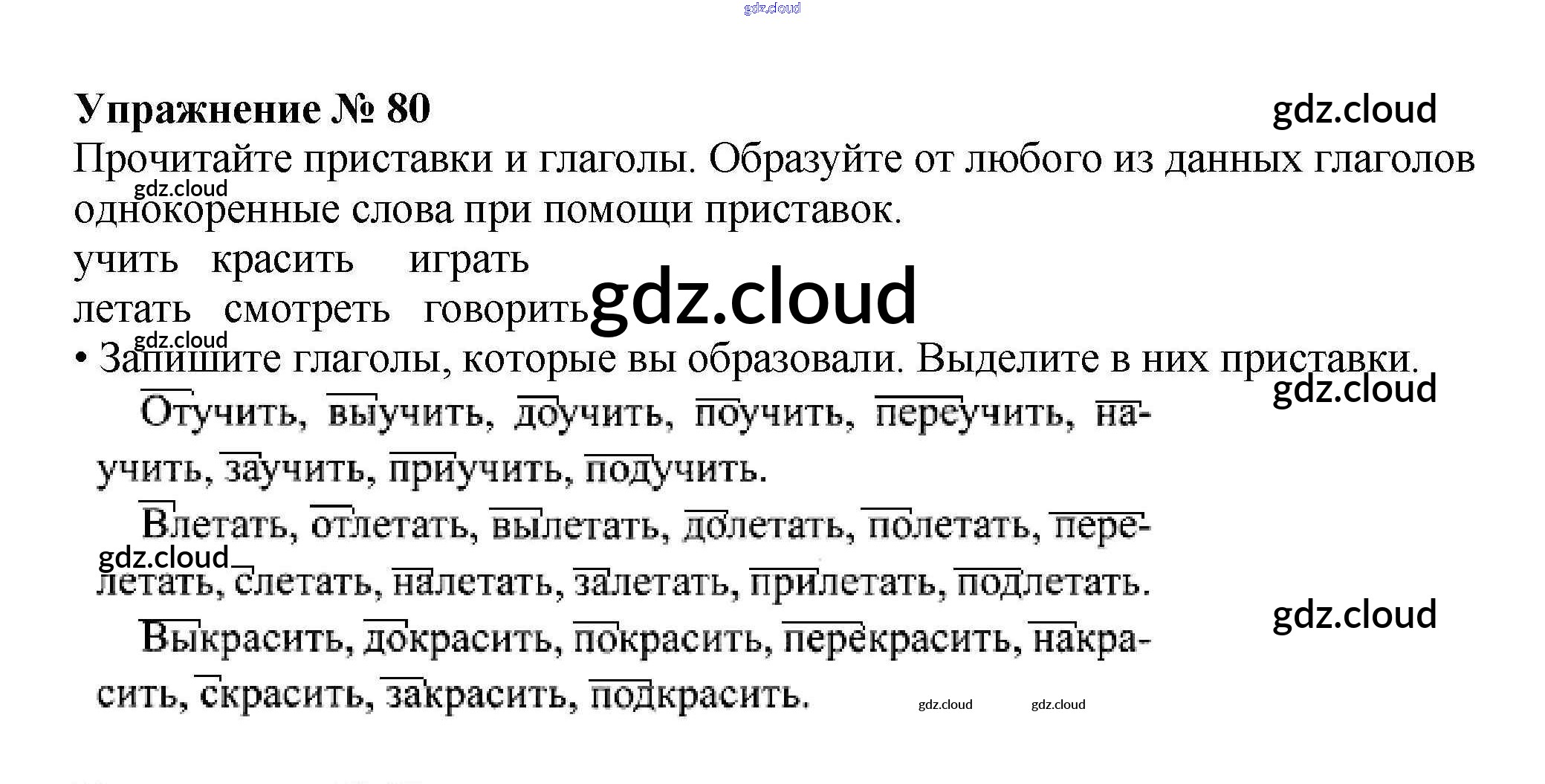Select the verb "учить" in the verb list
Viewport: 1545px width, 784px height.
[126, 260]
